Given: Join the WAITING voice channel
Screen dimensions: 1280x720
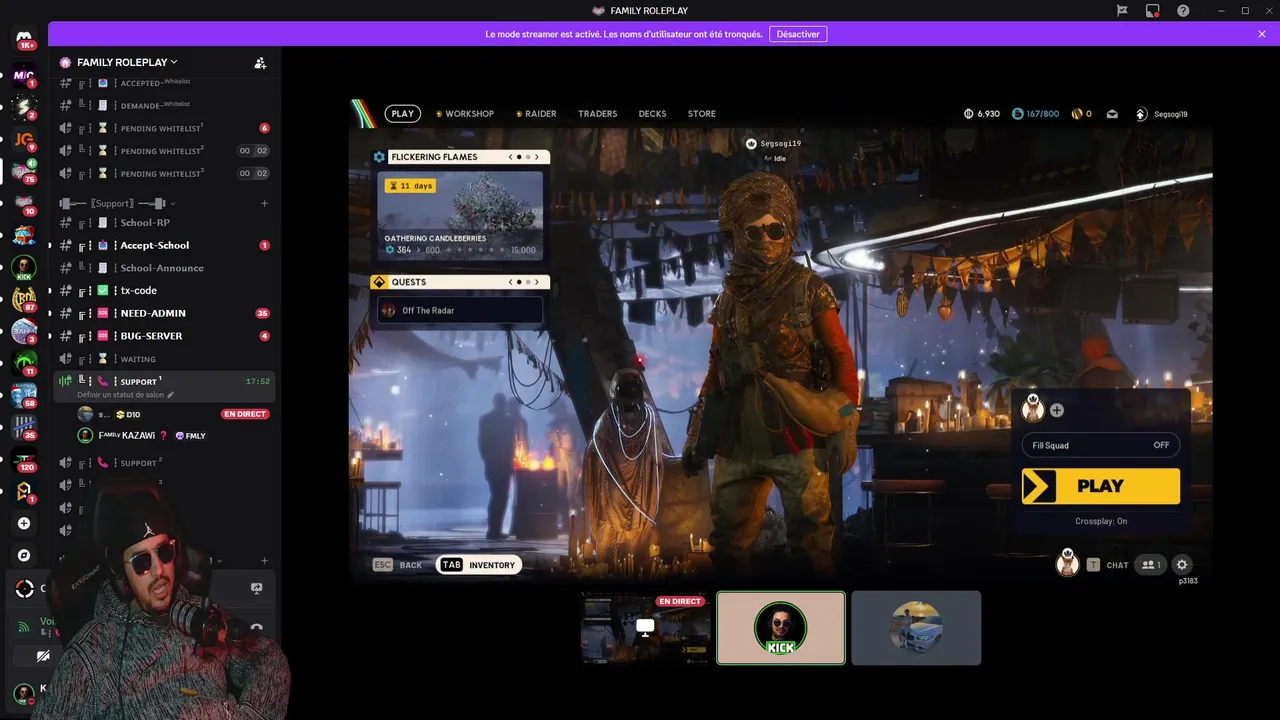Looking at the screenshot, I should tap(164, 359).
